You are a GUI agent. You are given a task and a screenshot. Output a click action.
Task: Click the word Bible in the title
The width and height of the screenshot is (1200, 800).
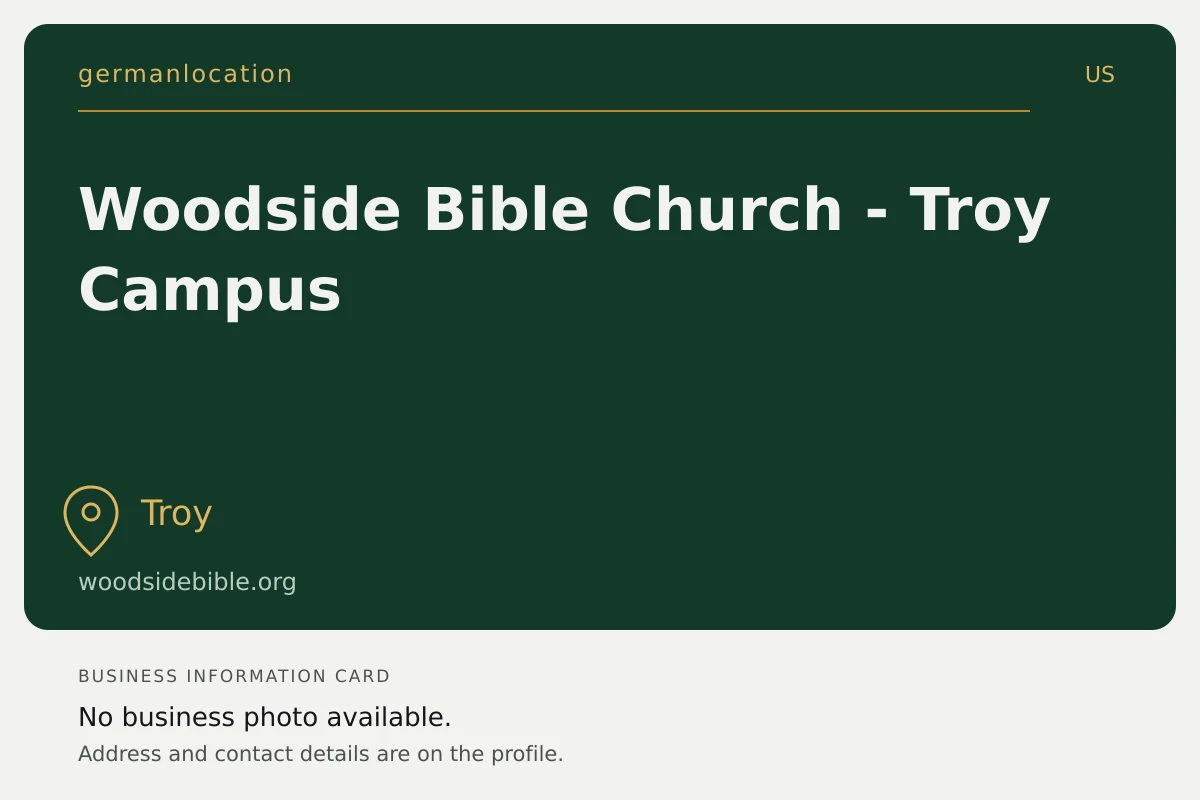point(506,209)
